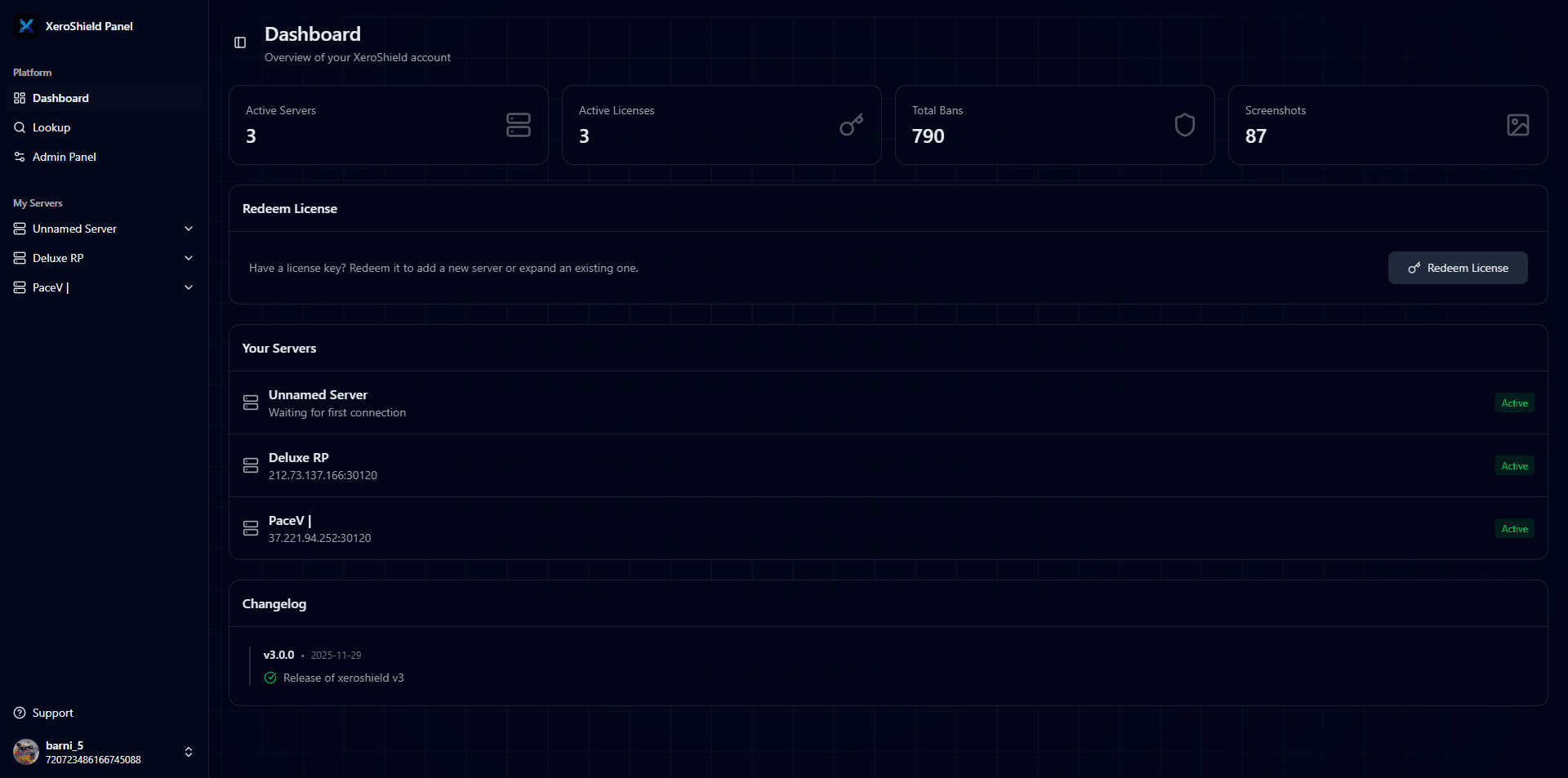1568x778 pixels.
Task: Open Support from the sidebar
Action: (x=51, y=713)
